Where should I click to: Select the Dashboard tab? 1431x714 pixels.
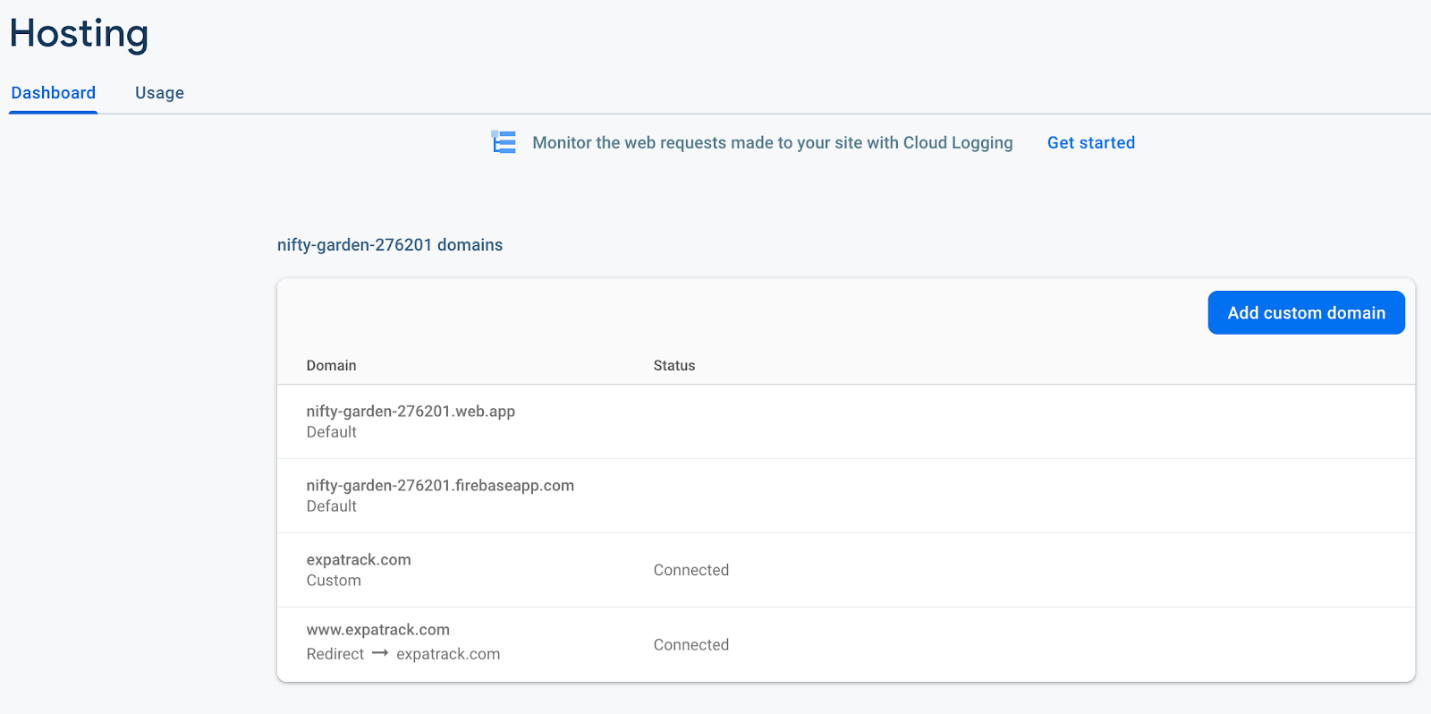click(54, 93)
